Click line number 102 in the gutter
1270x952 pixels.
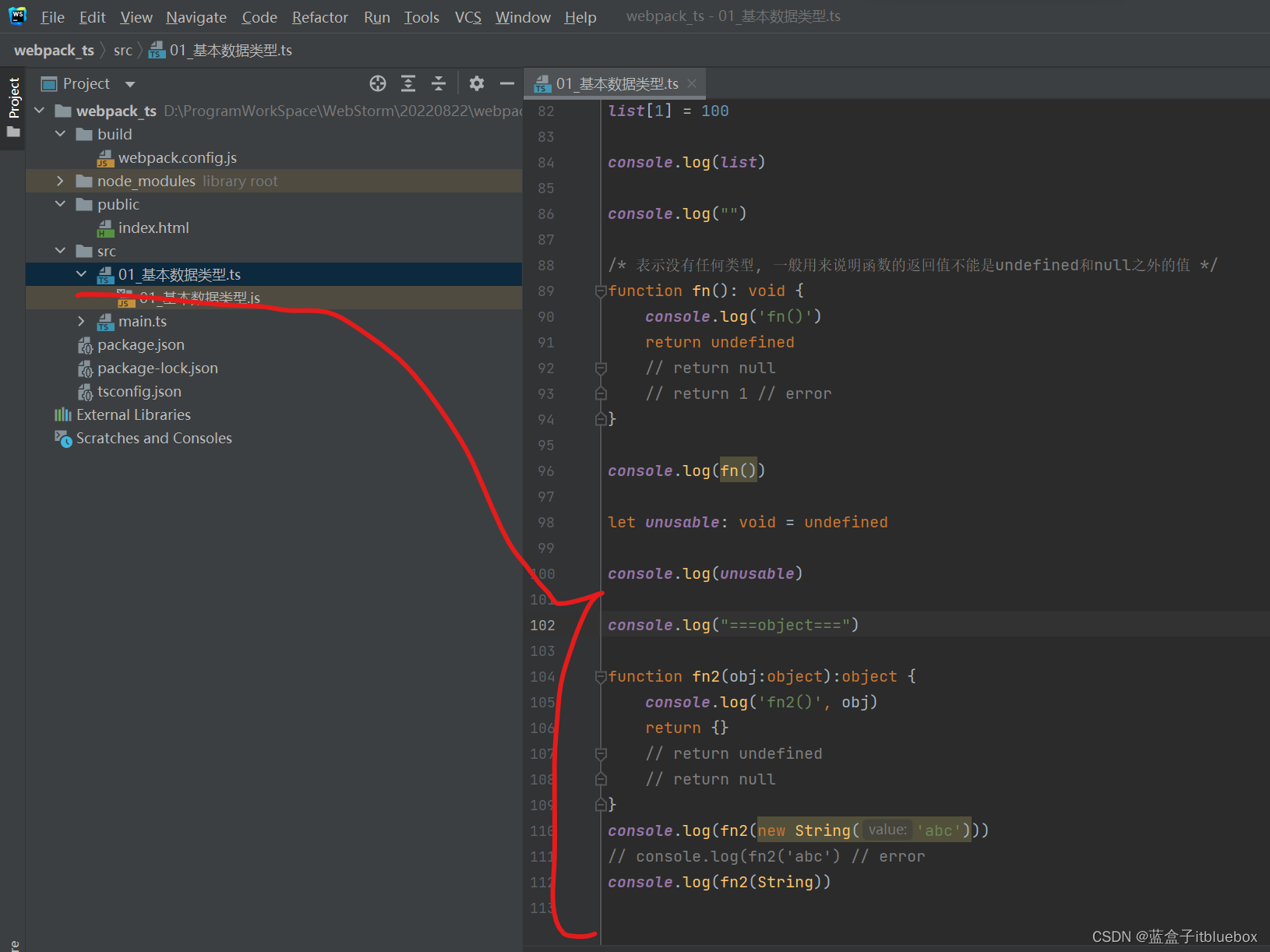(x=542, y=625)
